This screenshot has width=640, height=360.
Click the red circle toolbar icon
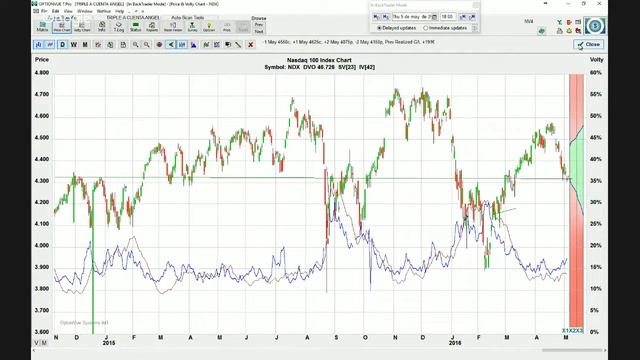point(159,44)
